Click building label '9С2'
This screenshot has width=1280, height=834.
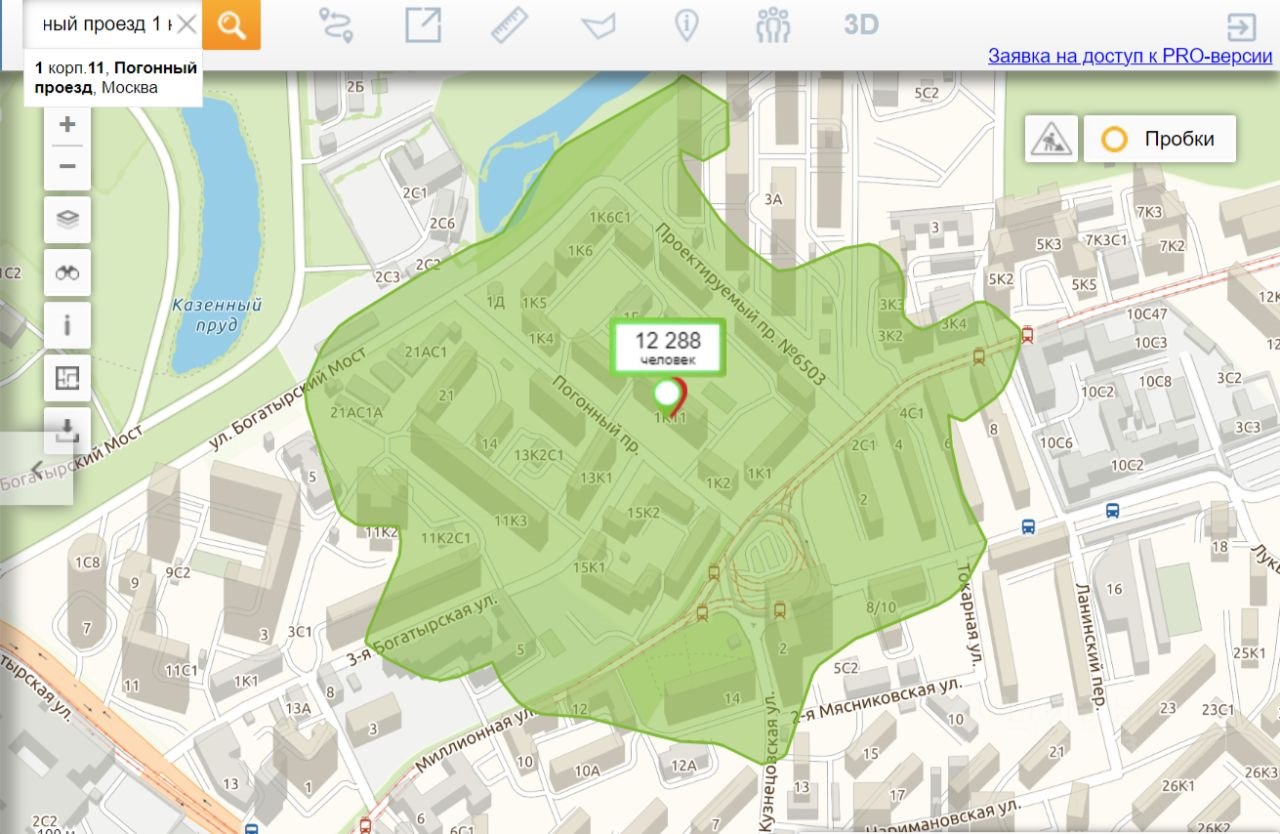pyautogui.click(x=178, y=573)
